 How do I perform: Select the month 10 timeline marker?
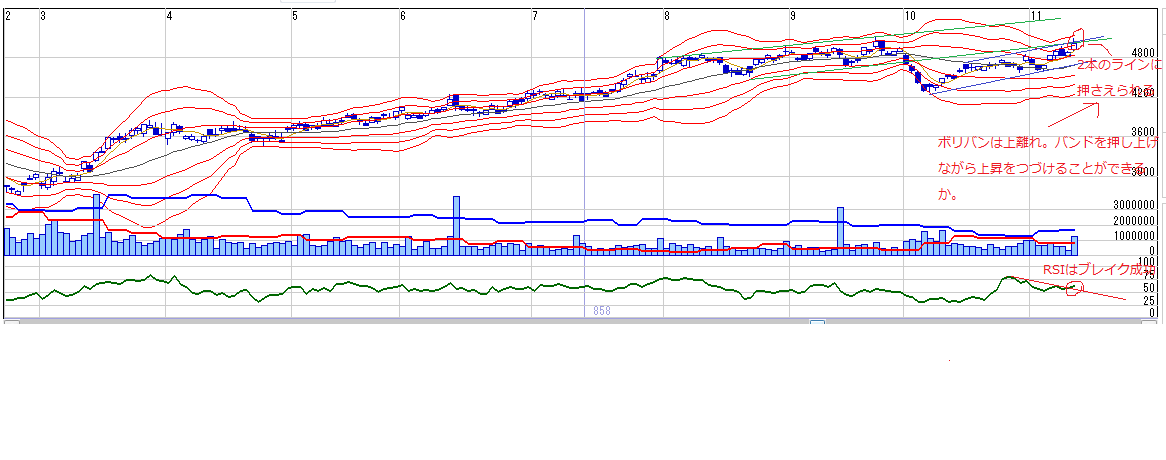(909, 16)
